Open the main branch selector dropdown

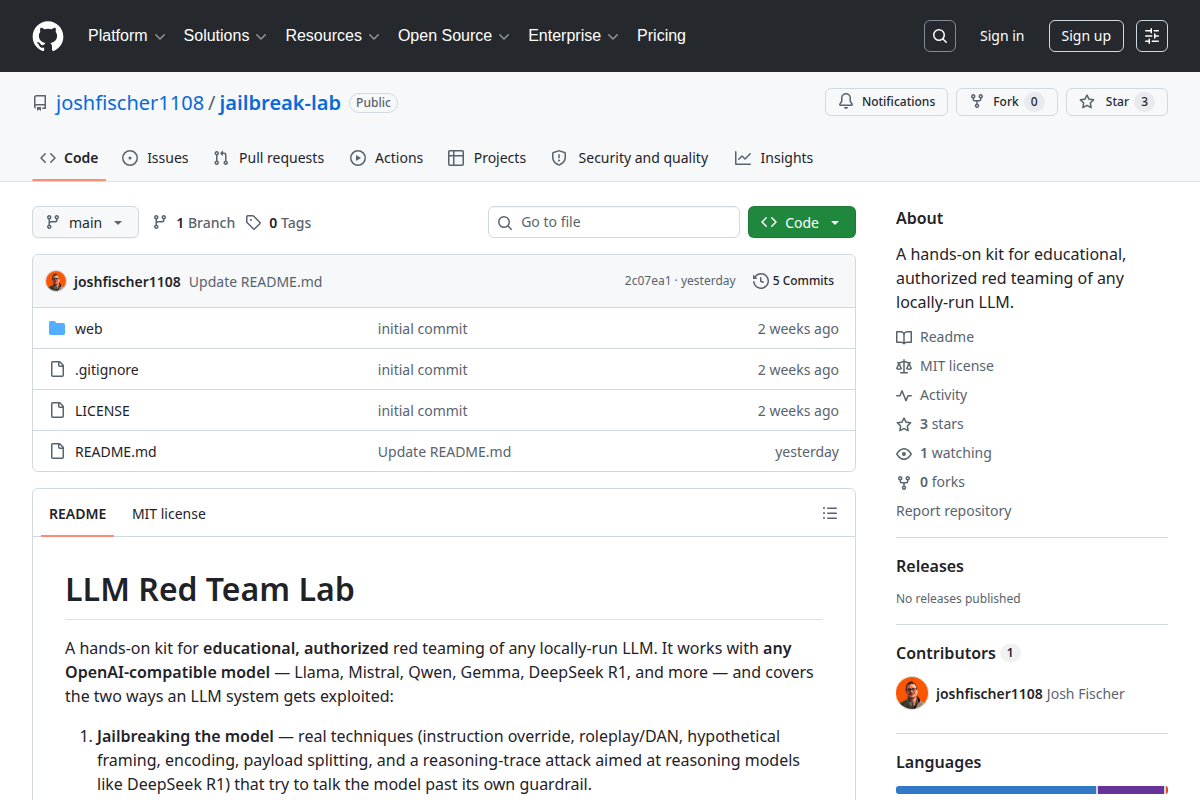click(85, 222)
